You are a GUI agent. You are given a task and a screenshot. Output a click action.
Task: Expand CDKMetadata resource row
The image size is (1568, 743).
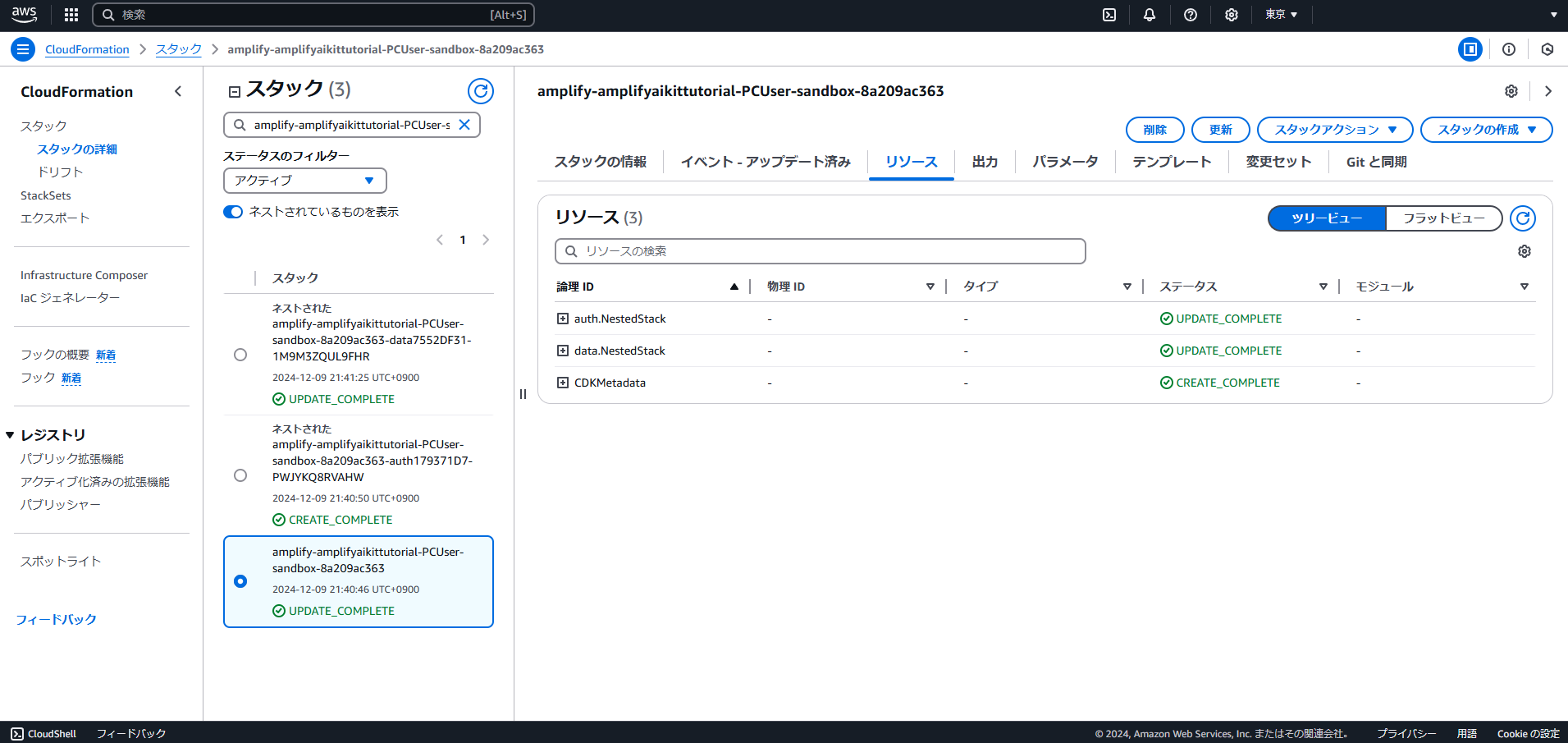tap(563, 383)
